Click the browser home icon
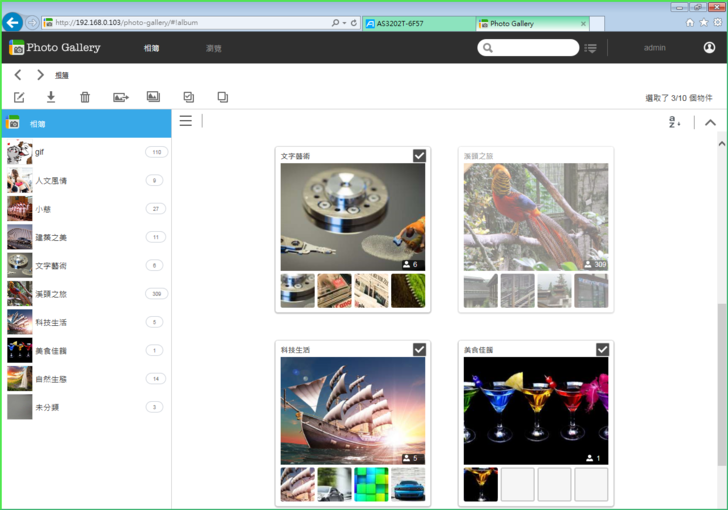The width and height of the screenshot is (728, 510). click(689, 22)
